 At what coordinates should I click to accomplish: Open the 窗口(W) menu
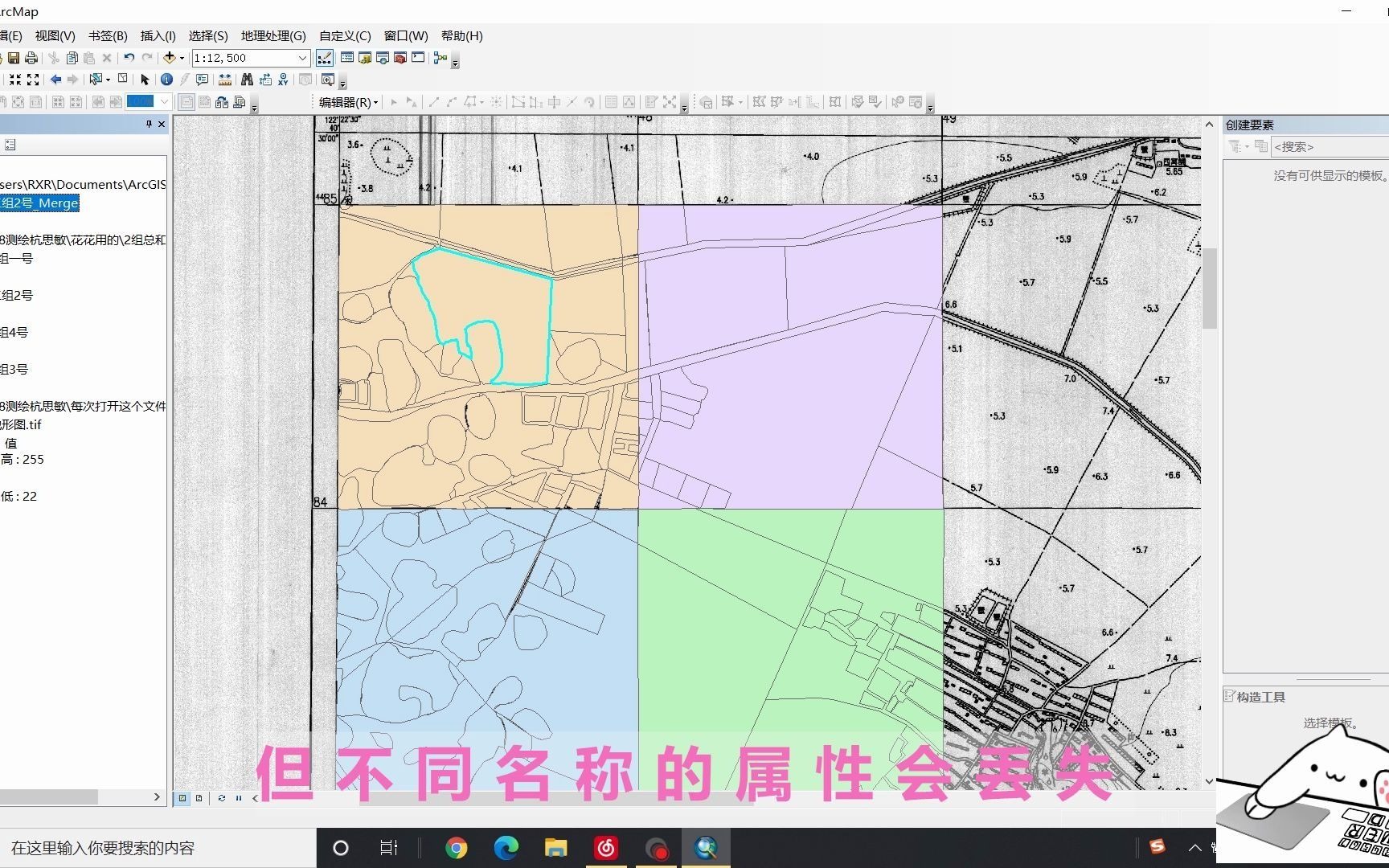[x=406, y=35]
